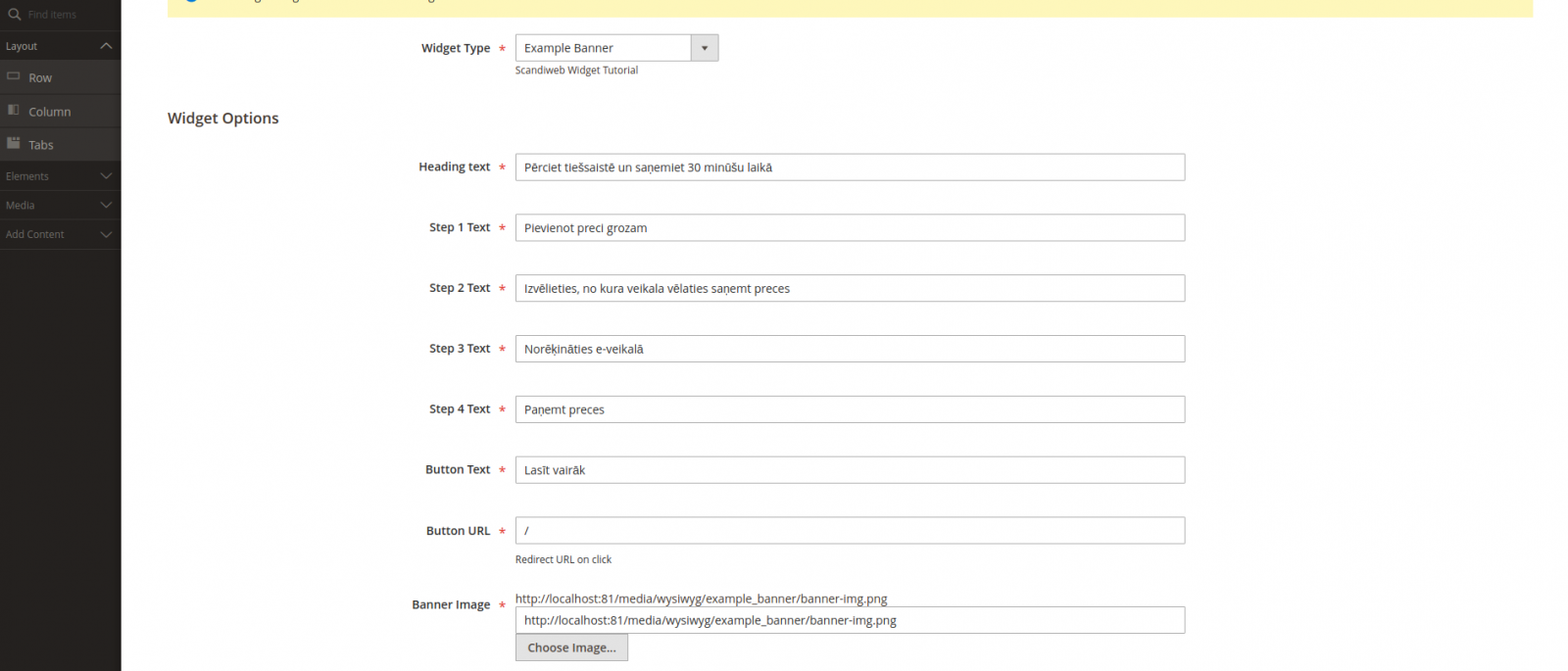Click the Row layout icon
The image size is (1568, 671).
pos(14,76)
